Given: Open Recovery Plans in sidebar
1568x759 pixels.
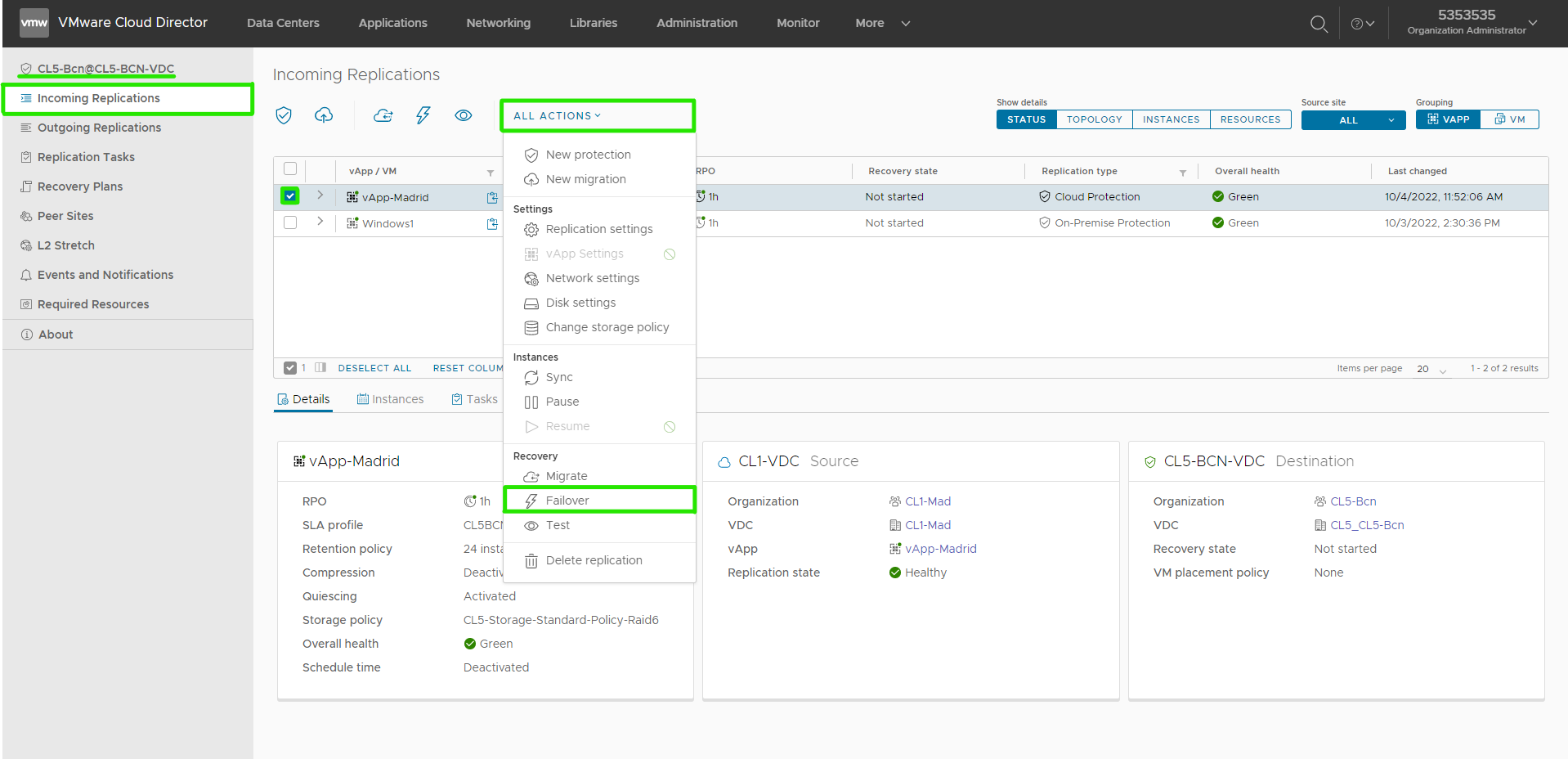Looking at the screenshot, I should (x=128, y=186).
